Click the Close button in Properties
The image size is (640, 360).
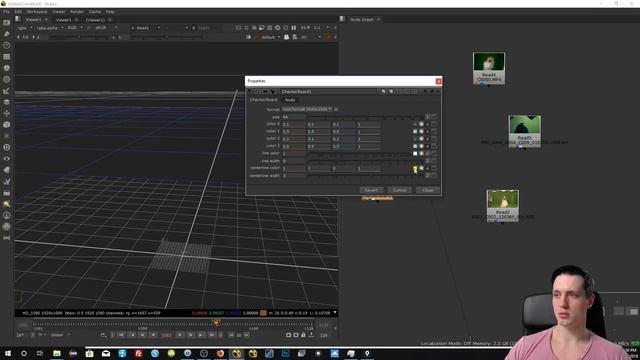tap(428, 190)
